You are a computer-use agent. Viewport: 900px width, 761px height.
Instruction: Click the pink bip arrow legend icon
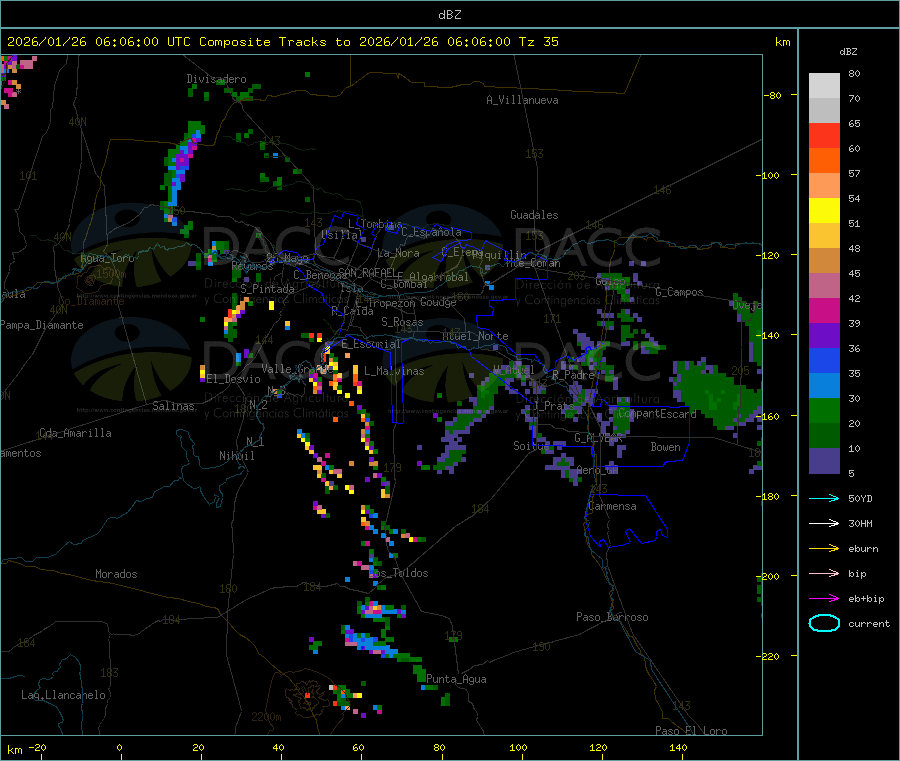point(824,573)
